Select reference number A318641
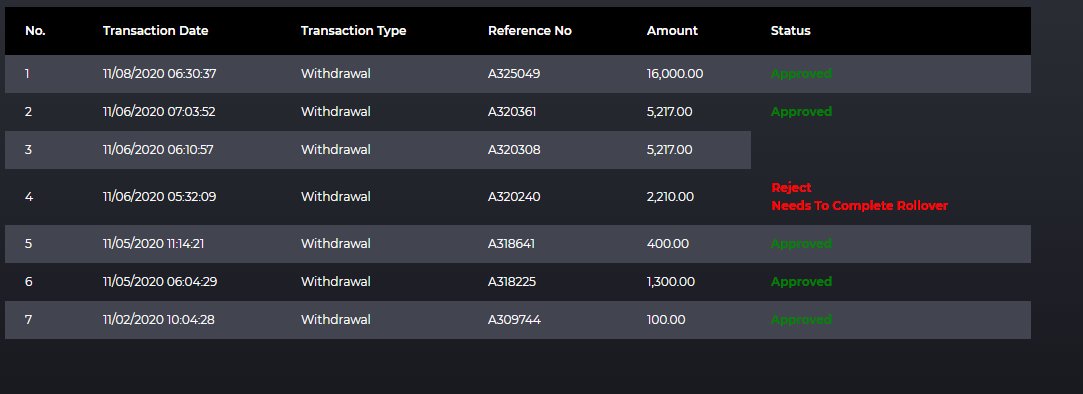This screenshot has width=1083, height=394. click(511, 244)
